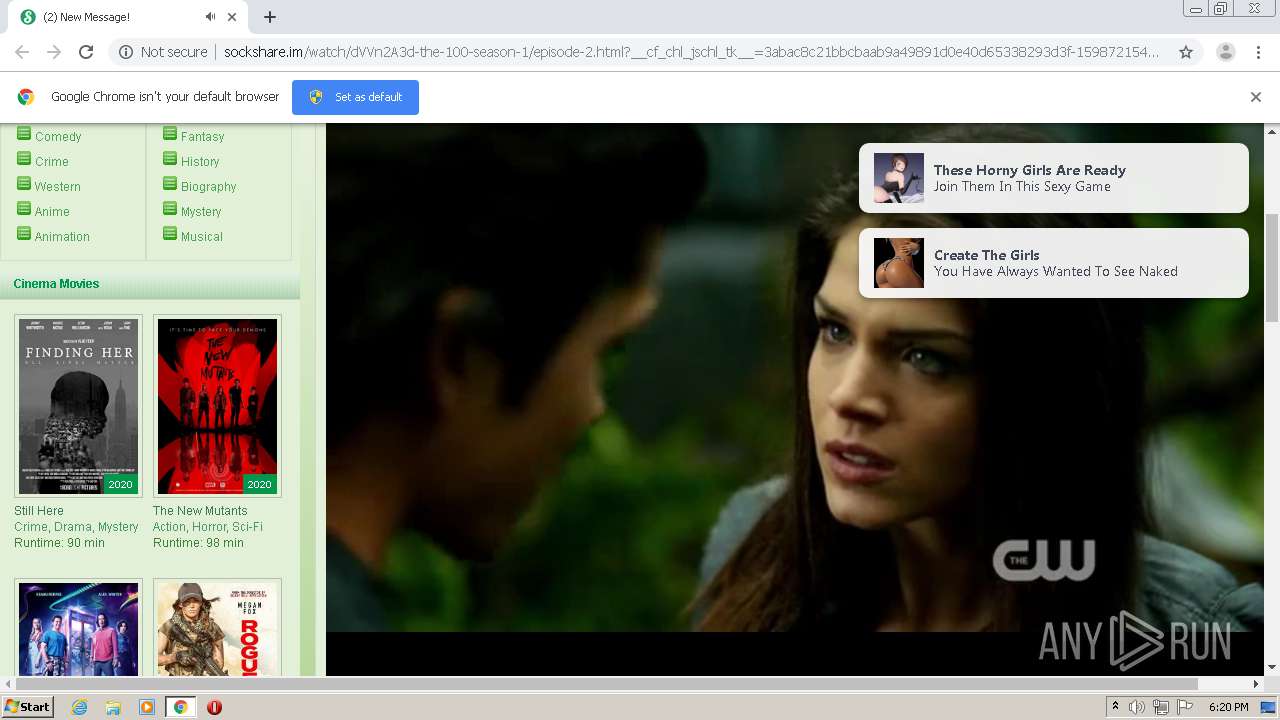Image resolution: width=1280 pixels, height=720 pixels.
Task: Open File Explorer from the taskbar
Action: [x=113, y=707]
